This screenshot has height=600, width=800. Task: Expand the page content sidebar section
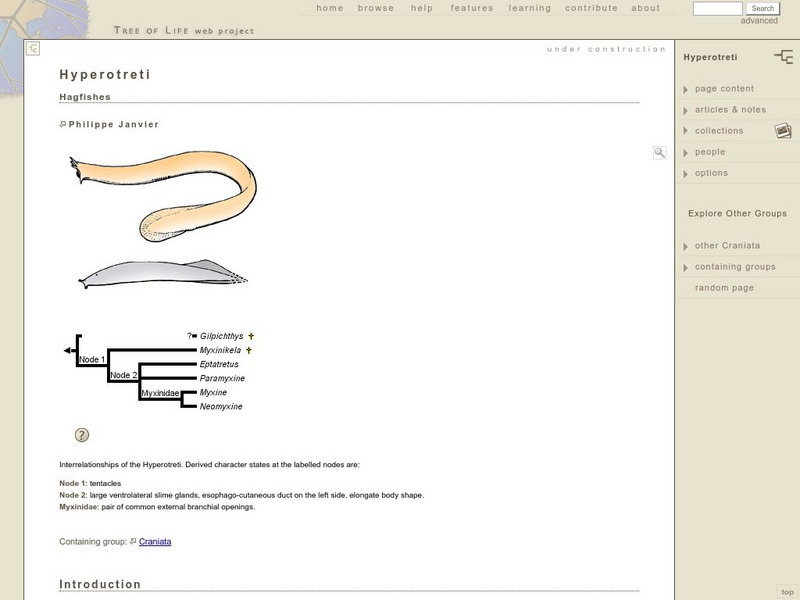pyautogui.click(x=722, y=87)
